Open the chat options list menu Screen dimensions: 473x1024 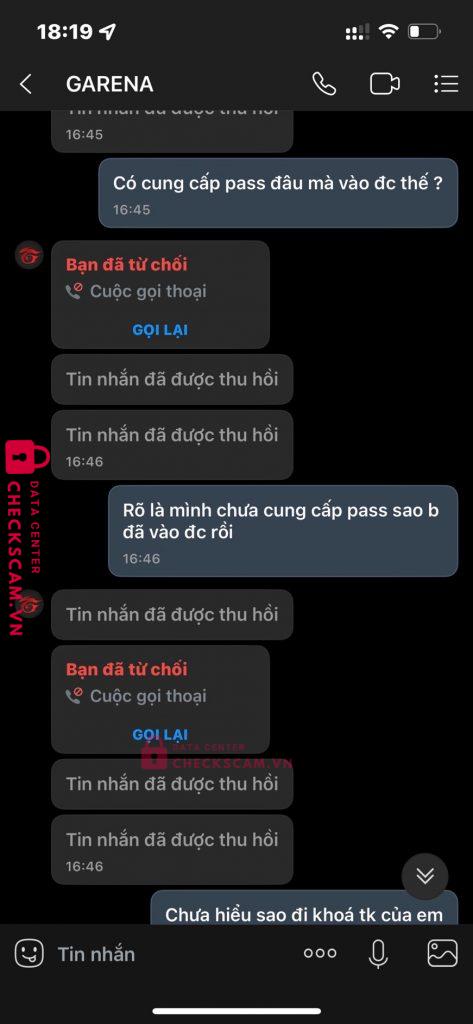(446, 84)
